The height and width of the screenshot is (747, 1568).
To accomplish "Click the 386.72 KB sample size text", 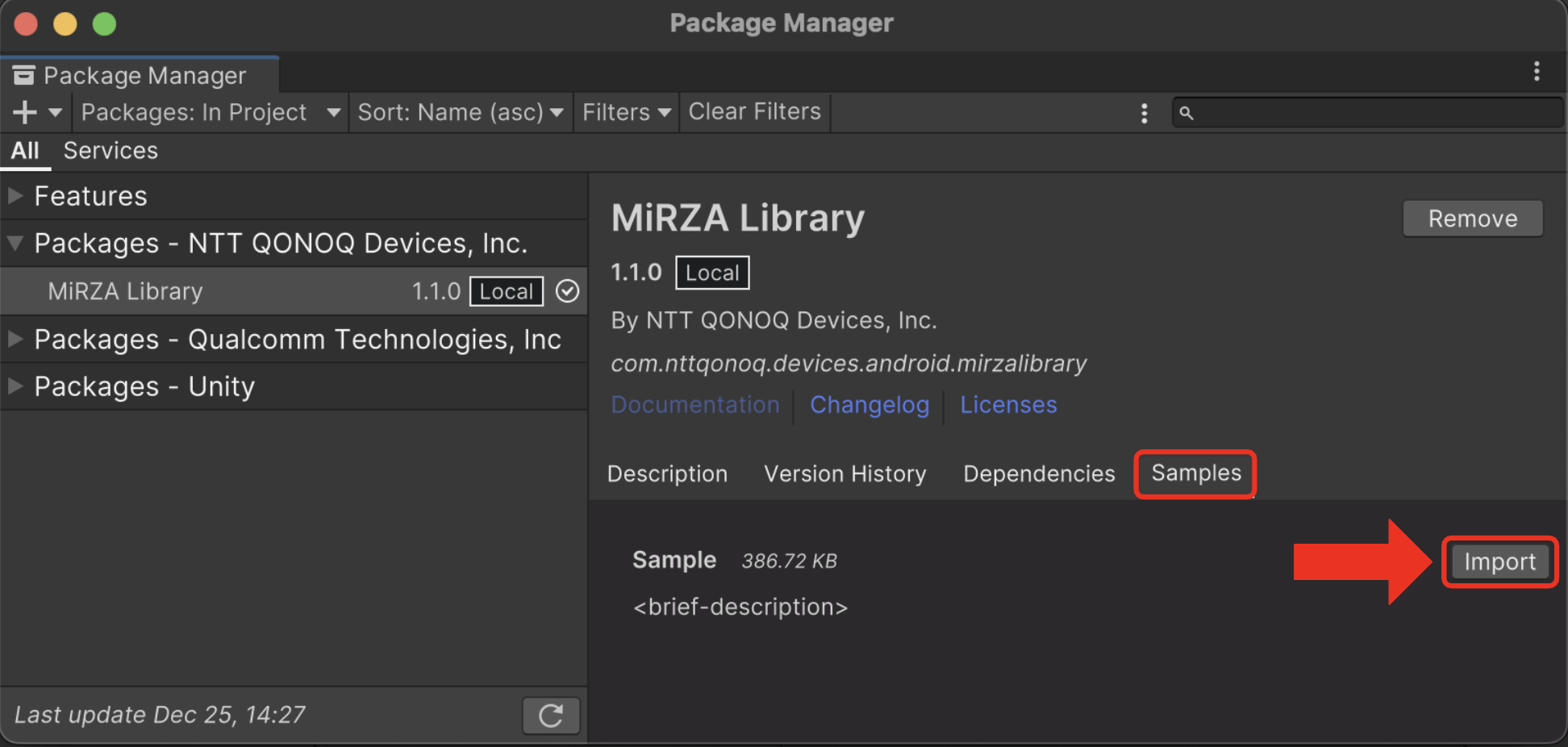I will 790,561.
